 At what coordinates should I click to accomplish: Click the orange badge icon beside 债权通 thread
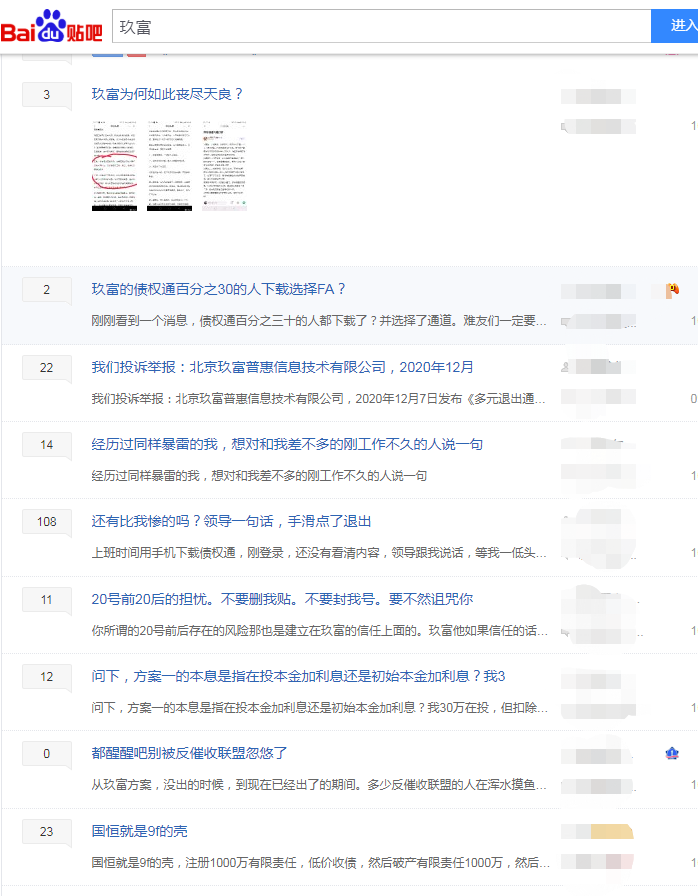pyautogui.click(x=672, y=290)
